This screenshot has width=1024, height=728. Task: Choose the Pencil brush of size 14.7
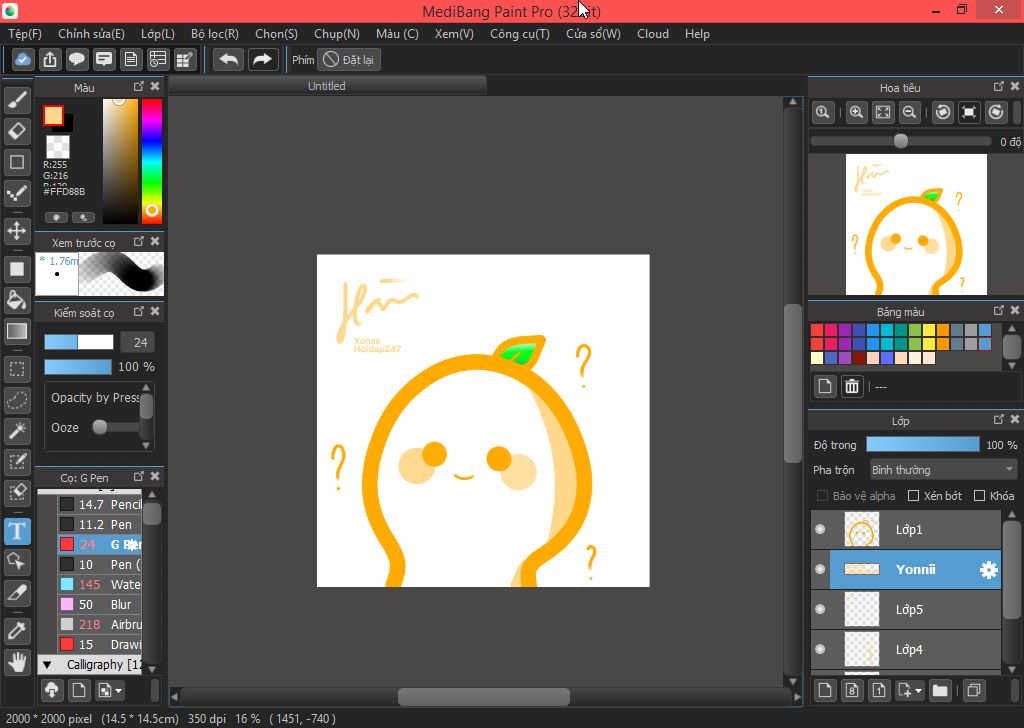pyautogui.click(x=99, y=504)
